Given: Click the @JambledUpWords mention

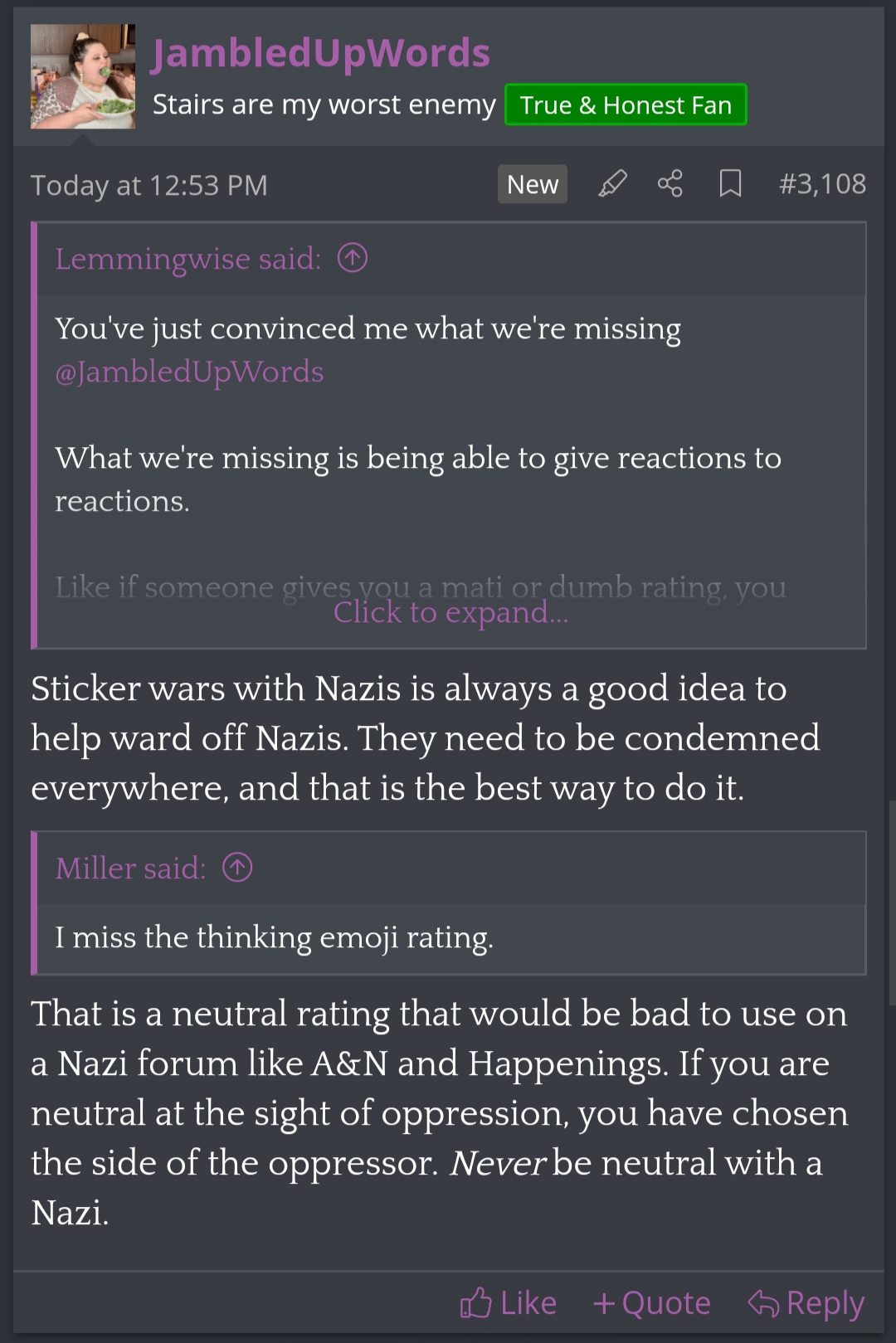Looking at the screenshot, I should (189, 372).
